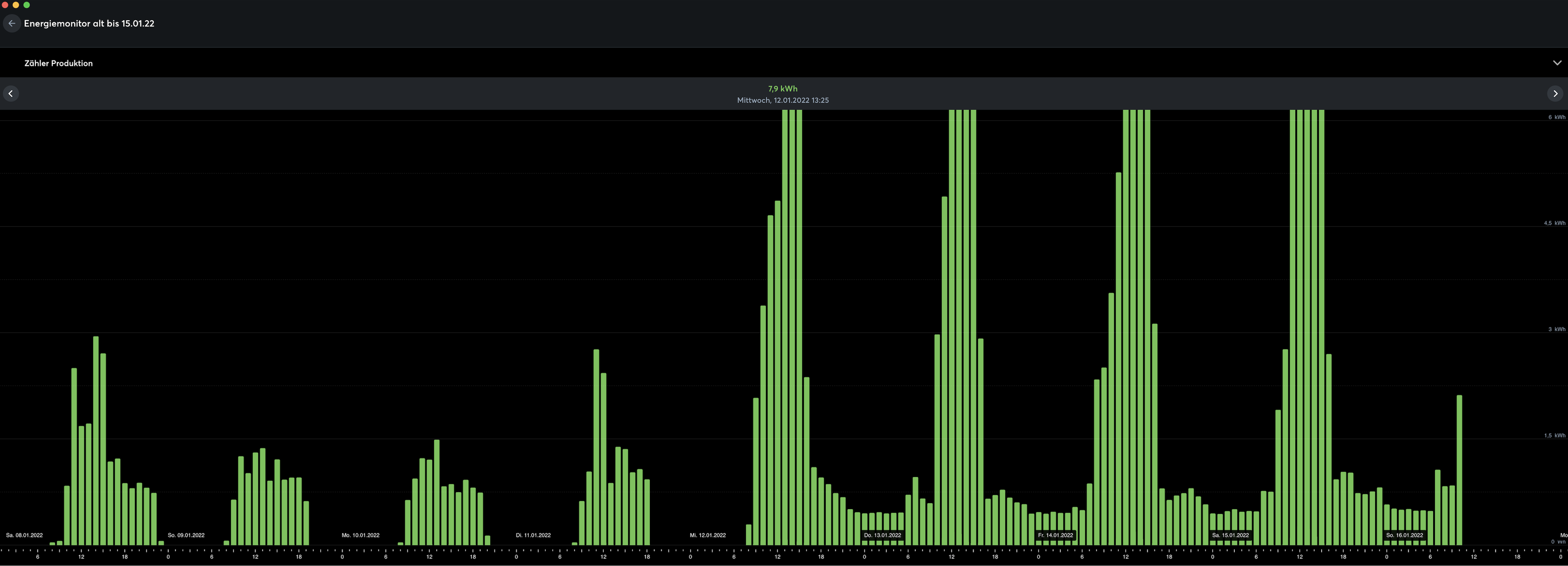Click the back arrow beside Energiemonitor title

[x=11, y=23]
